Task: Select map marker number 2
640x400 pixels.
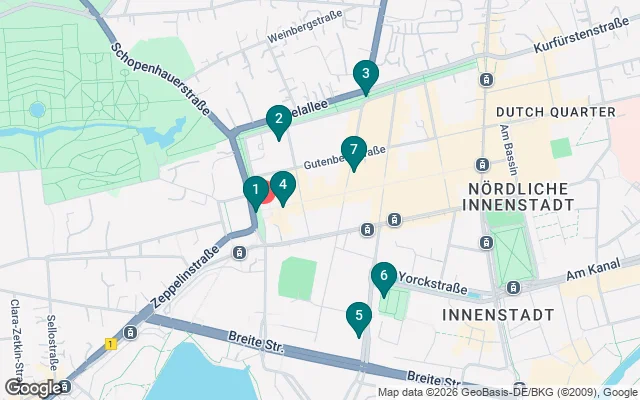Action: point(279,121)
